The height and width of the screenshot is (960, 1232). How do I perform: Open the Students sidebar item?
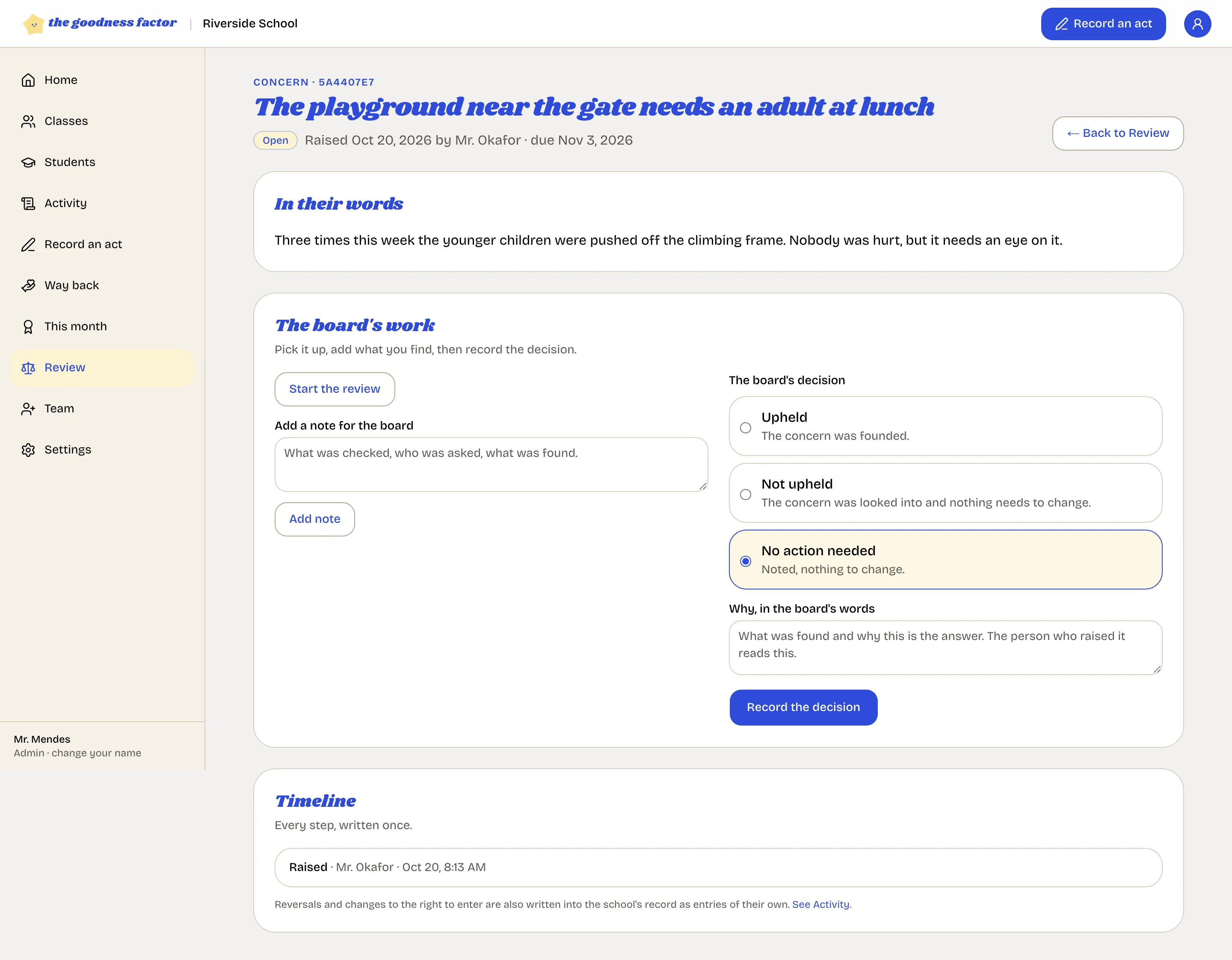click(x=102, y=163)
